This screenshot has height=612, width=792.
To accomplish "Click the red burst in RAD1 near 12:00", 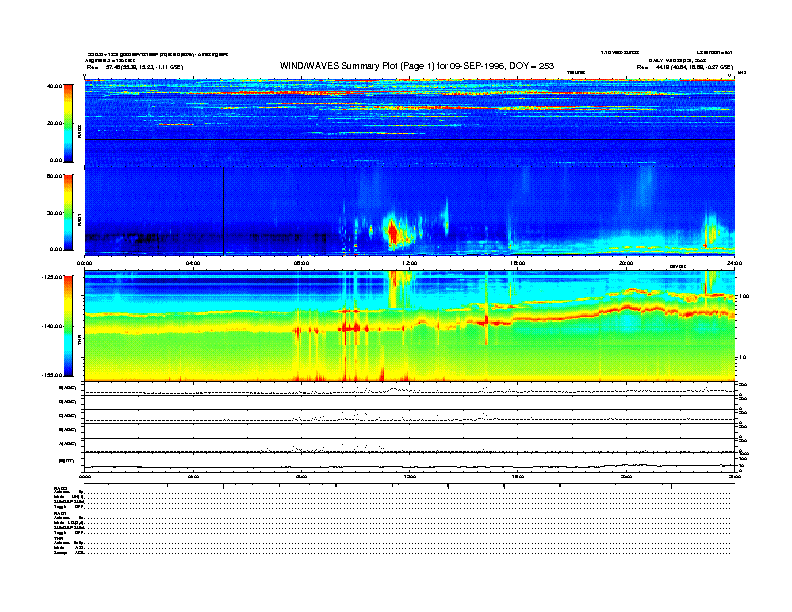I will [x=392, y=232].
